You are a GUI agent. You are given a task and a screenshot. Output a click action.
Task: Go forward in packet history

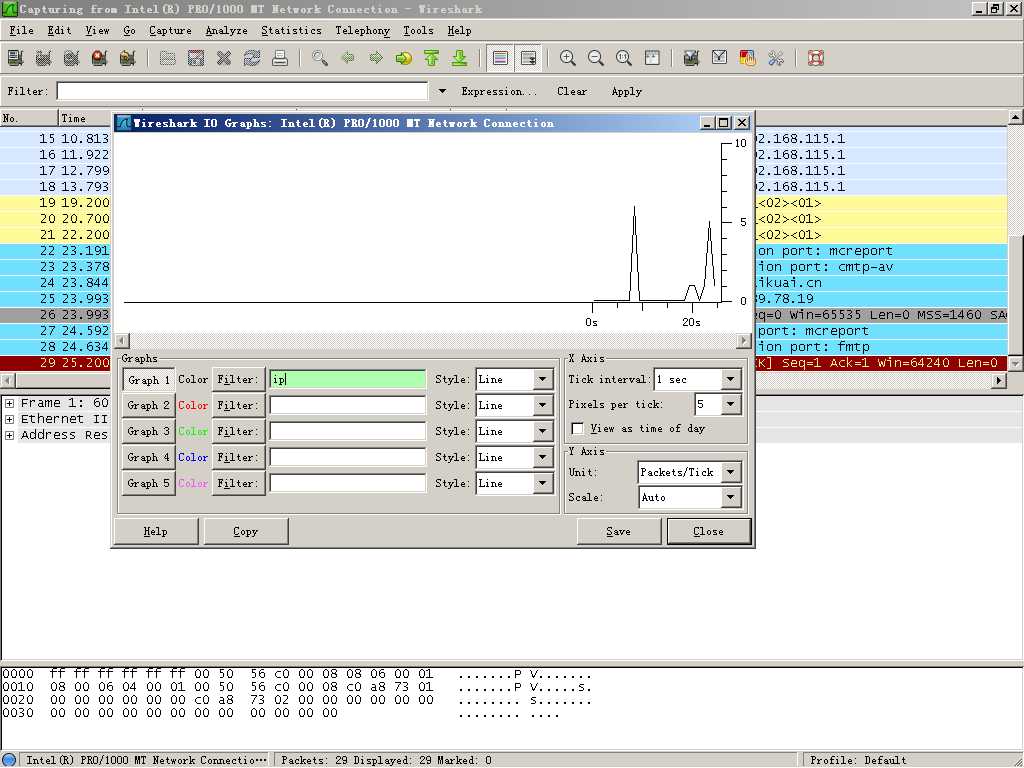[376, 58]
